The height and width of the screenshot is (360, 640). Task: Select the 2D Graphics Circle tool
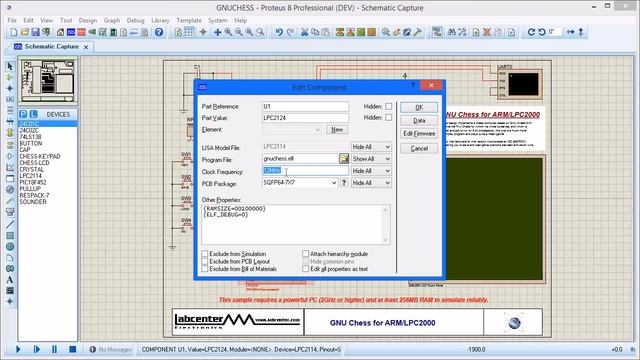pos(10,247)
